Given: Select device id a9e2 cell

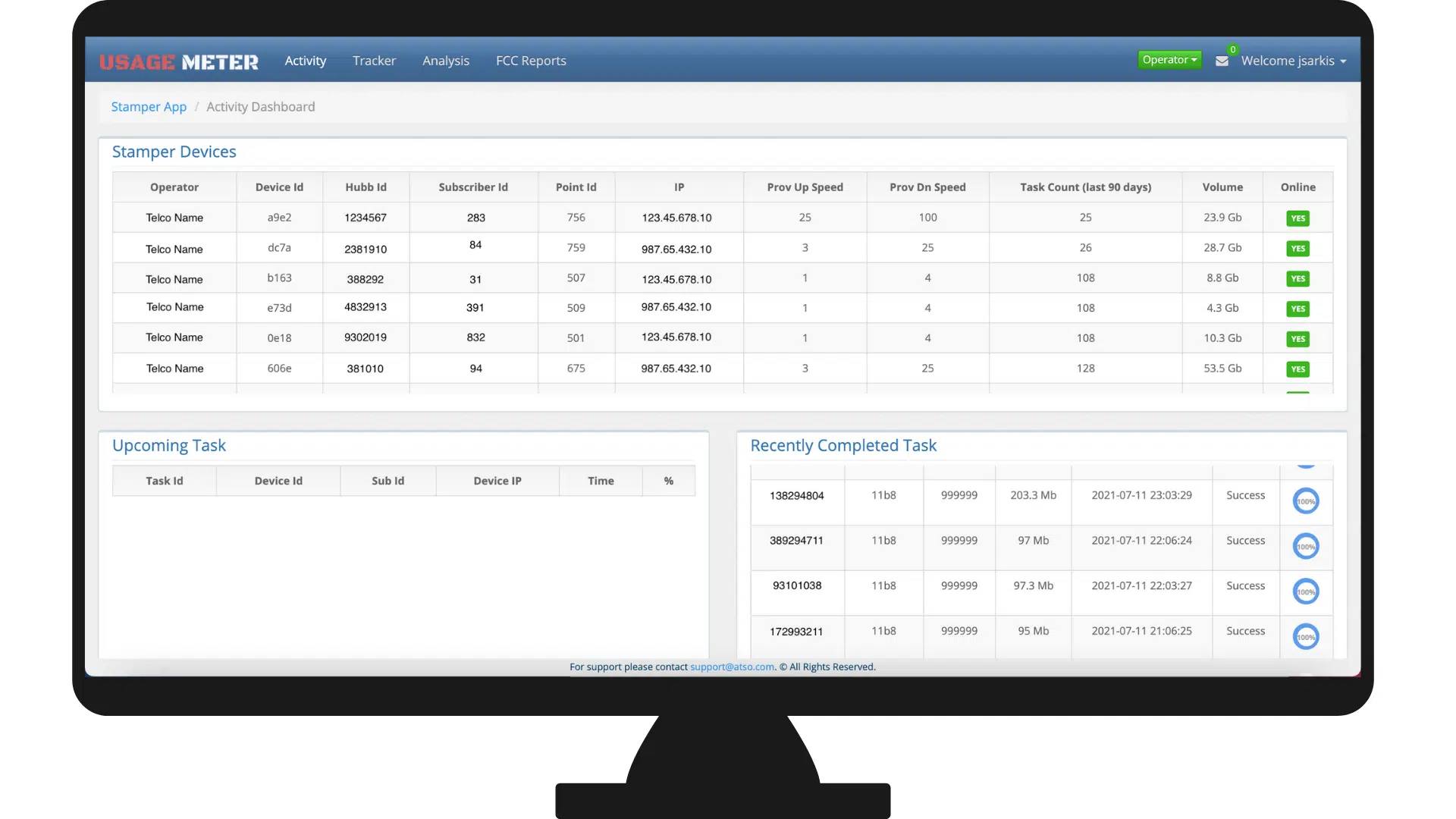Looking at the screenshot, I should [279, 218].
